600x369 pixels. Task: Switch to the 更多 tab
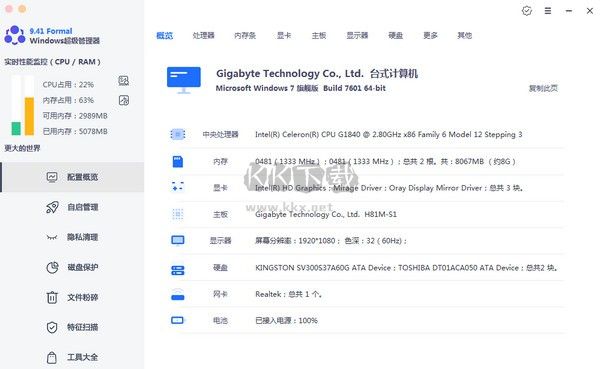pyautogui.click(x=430, y=36)
